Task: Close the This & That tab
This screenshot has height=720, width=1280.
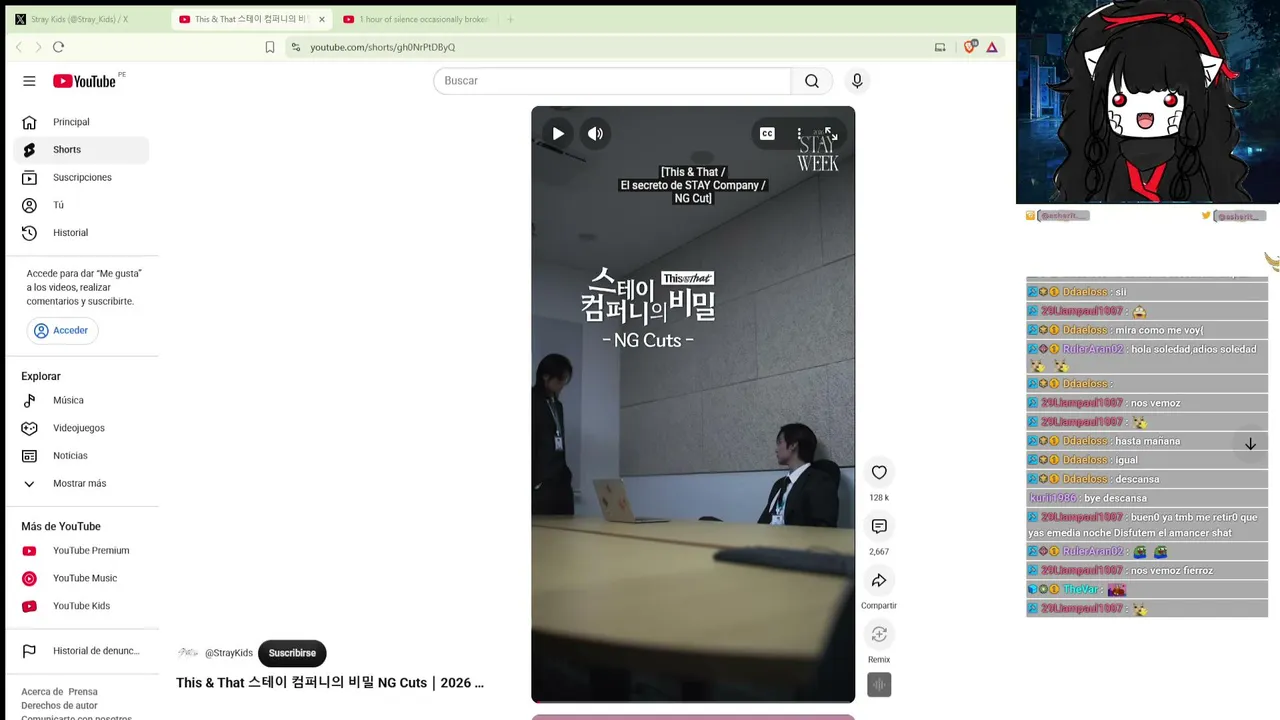Action: pos(321,19)
